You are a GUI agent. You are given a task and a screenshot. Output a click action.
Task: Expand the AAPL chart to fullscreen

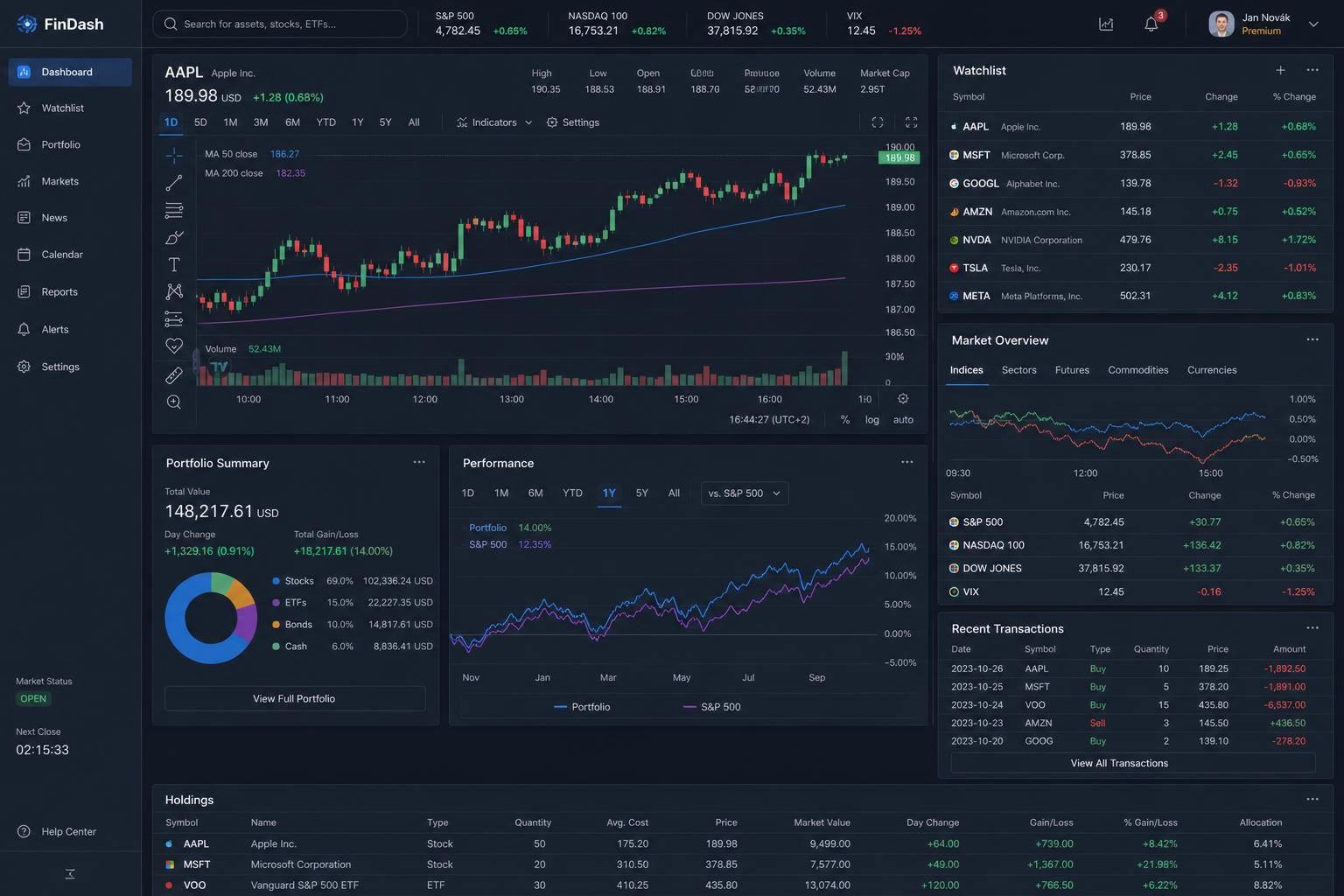click(x=911, y=122)
